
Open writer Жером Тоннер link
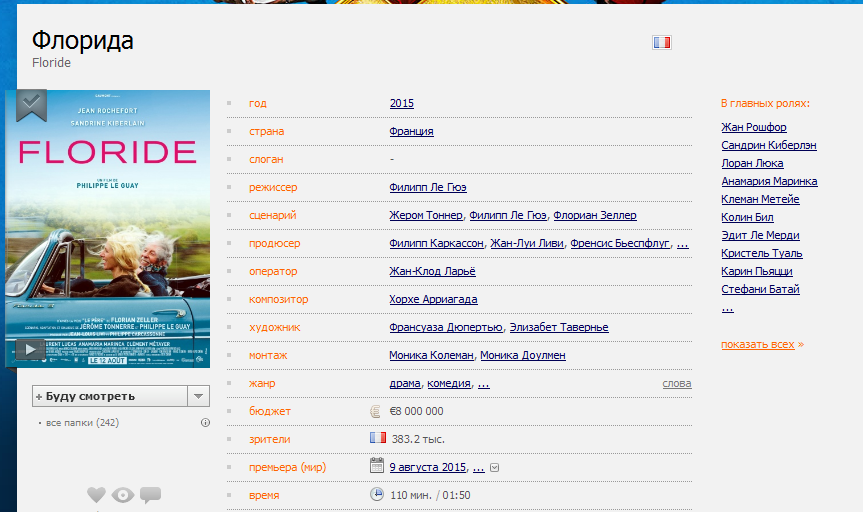pos(426,215)
